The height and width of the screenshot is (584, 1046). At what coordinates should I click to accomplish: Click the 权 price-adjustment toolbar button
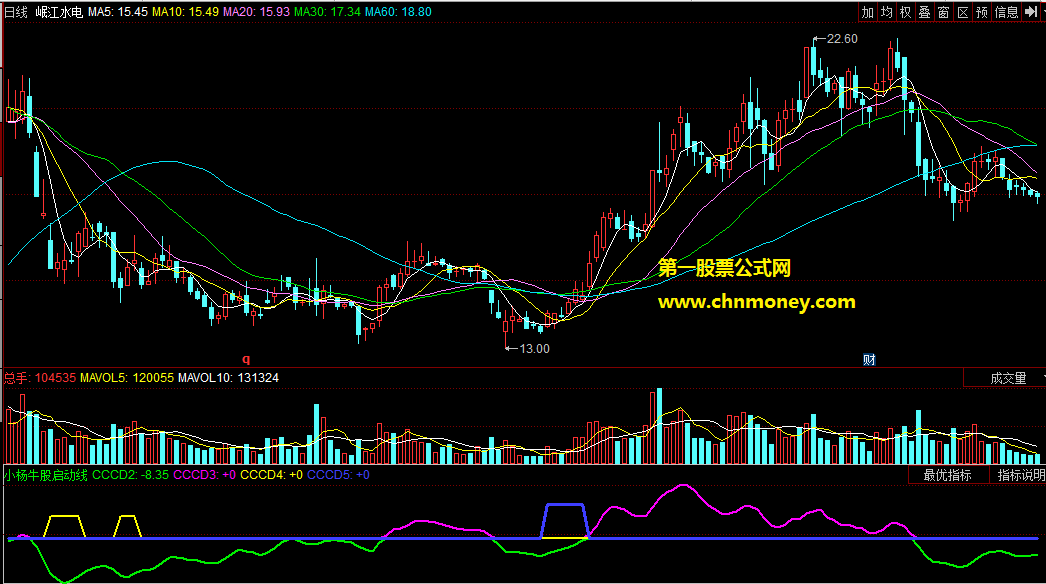(905, 12)
